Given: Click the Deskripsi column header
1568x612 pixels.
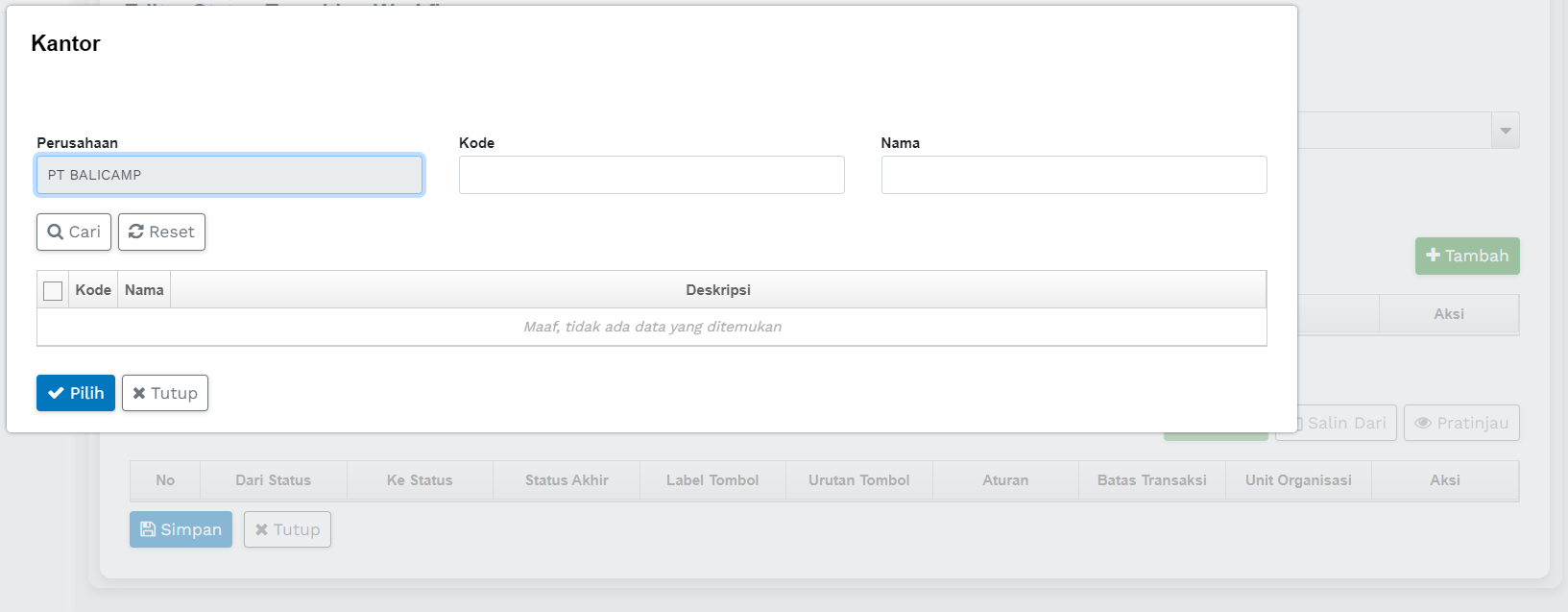Looking at the screenshot, I should (x=717, y=290).
